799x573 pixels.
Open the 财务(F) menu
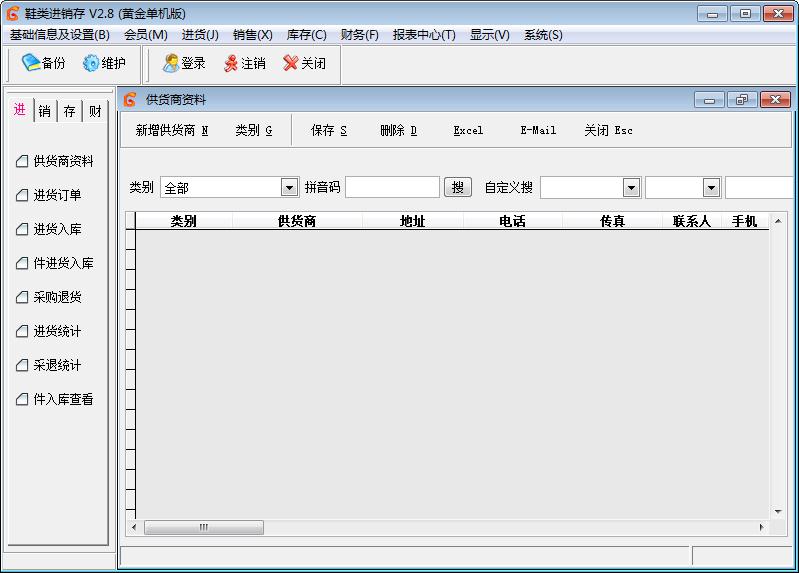(x=360, y=35)
